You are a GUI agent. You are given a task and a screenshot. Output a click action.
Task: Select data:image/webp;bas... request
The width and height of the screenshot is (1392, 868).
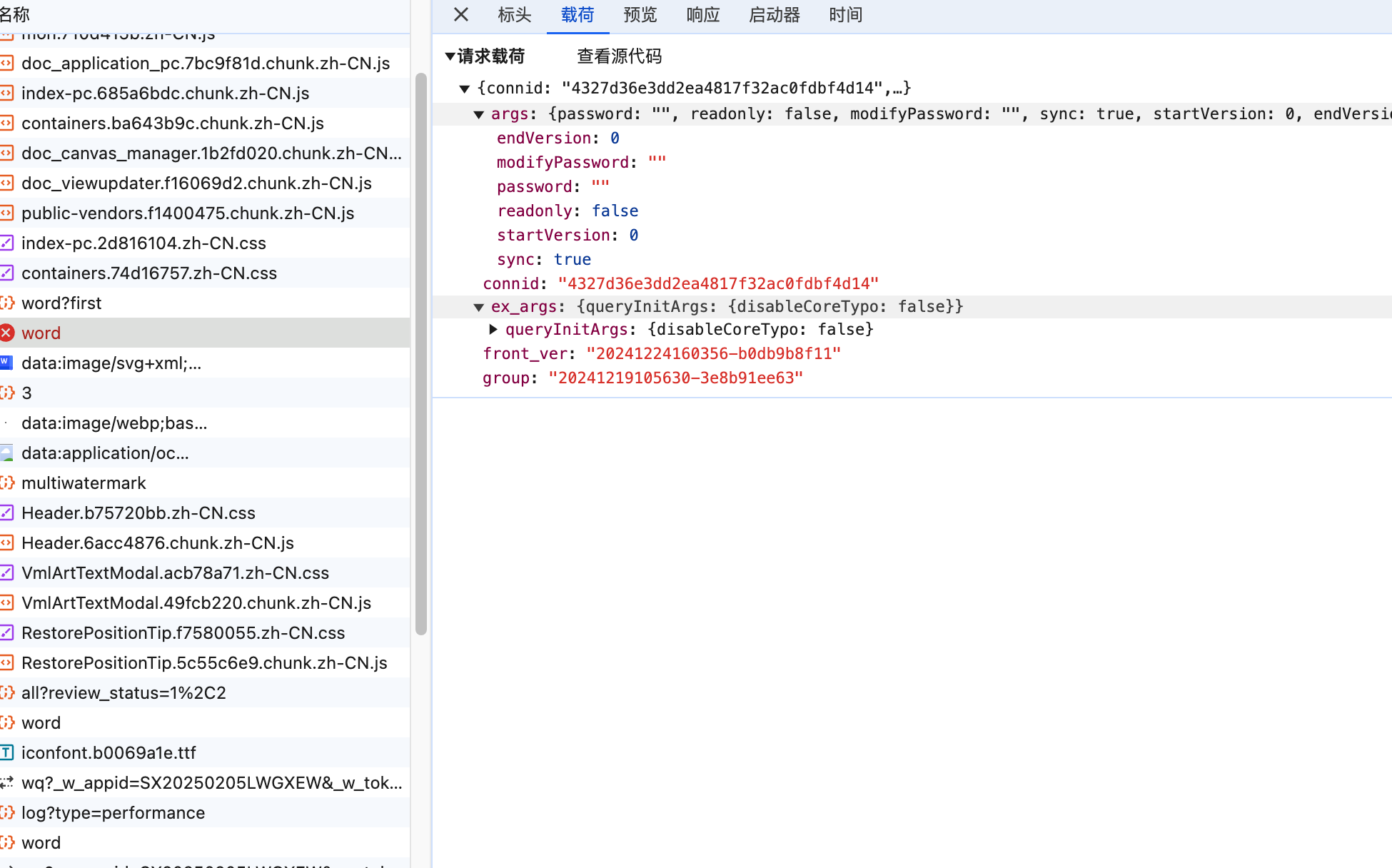point(205,423)
